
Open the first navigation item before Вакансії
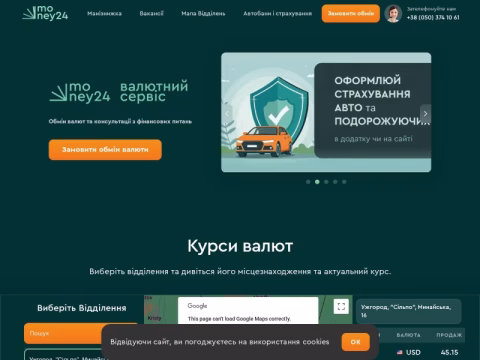[104, 14]
